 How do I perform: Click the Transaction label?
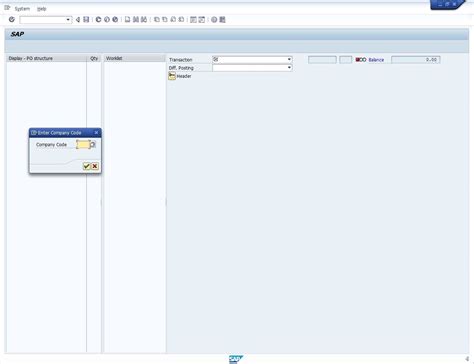click(x=181, y=60)
